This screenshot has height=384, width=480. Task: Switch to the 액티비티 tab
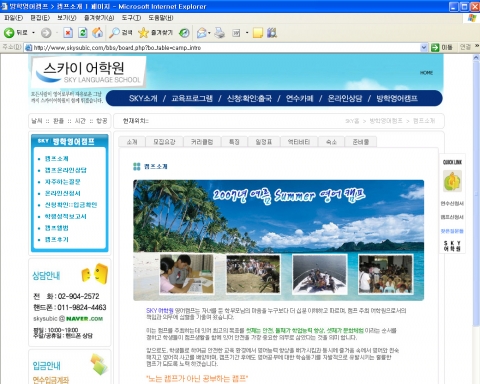[x=299, y=142]
